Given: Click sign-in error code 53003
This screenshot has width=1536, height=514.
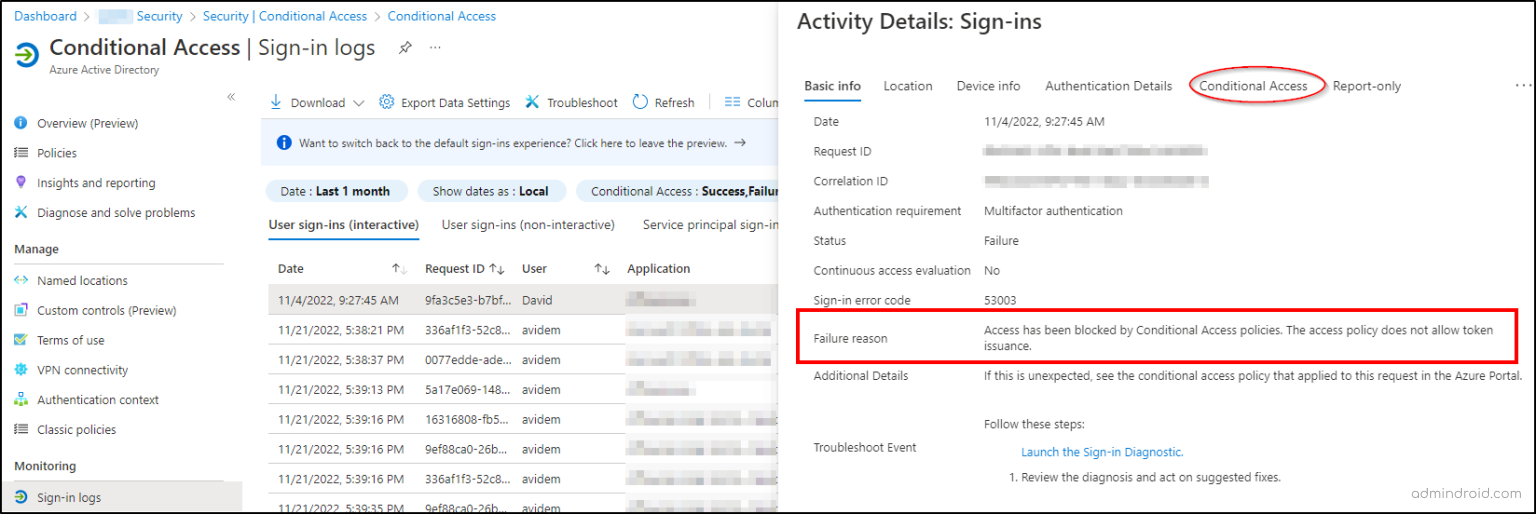Looking at the screenshot, I should [x=1002, y=300].
